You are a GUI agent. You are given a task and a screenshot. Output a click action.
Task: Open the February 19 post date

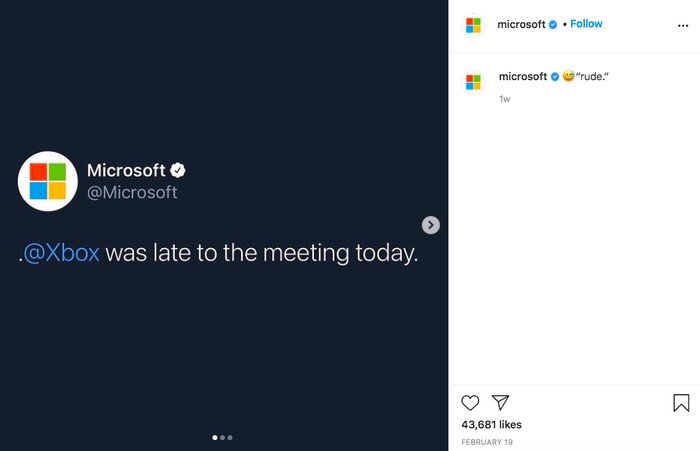click(487, 442)
